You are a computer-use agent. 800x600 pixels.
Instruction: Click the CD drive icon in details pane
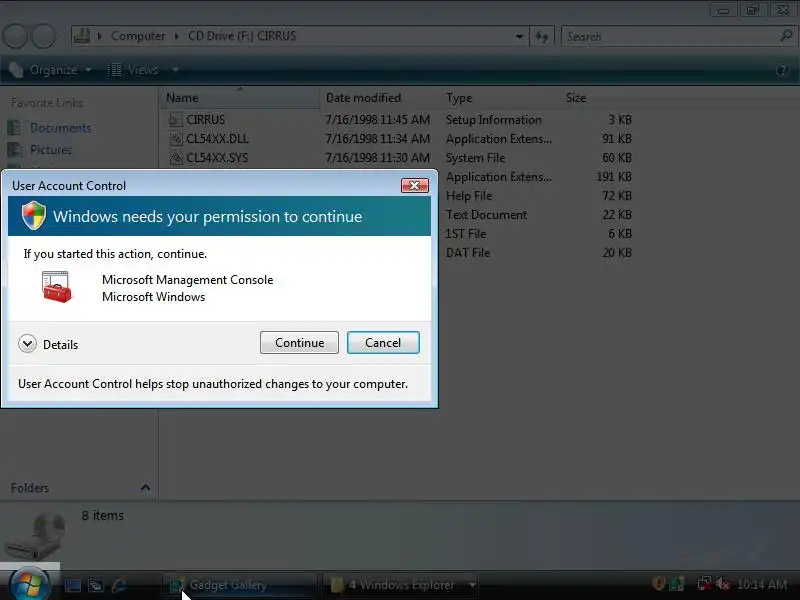(37, 535)
